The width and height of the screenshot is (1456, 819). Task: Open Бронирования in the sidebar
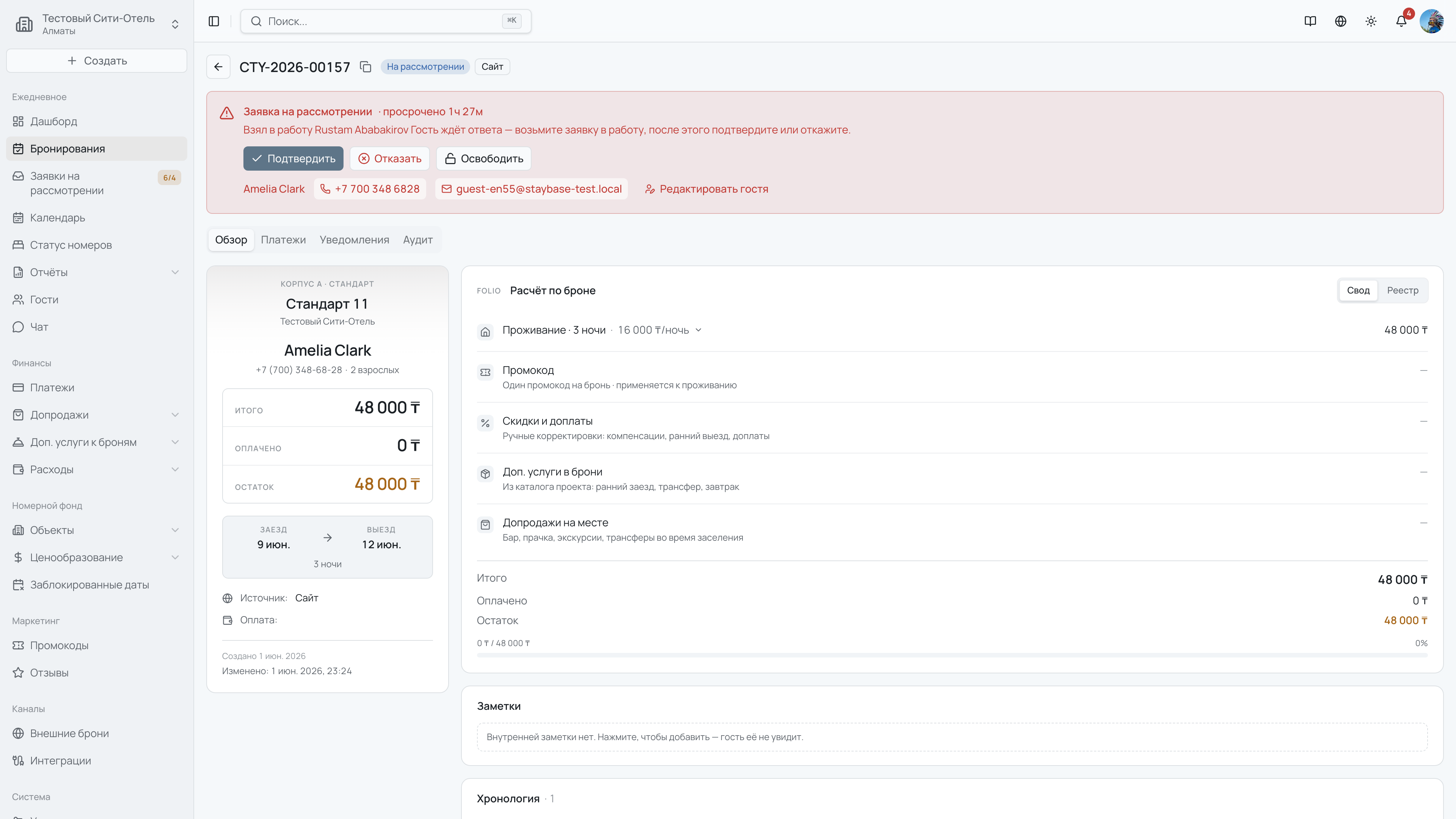tap(97, 149)
